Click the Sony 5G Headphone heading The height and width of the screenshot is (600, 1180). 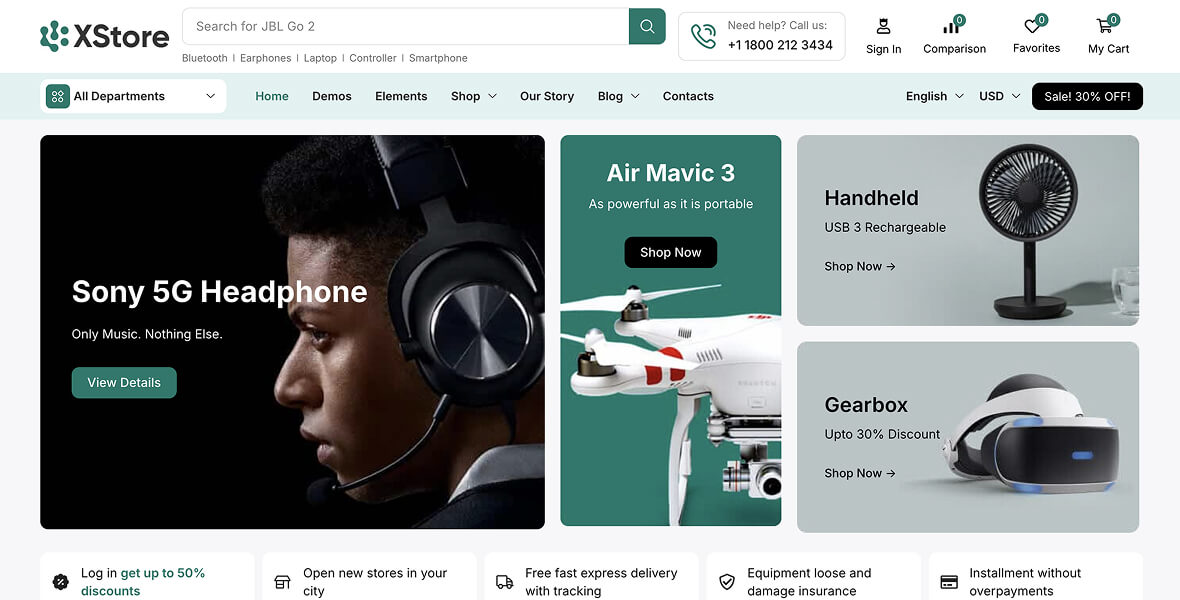pos(220,292)
